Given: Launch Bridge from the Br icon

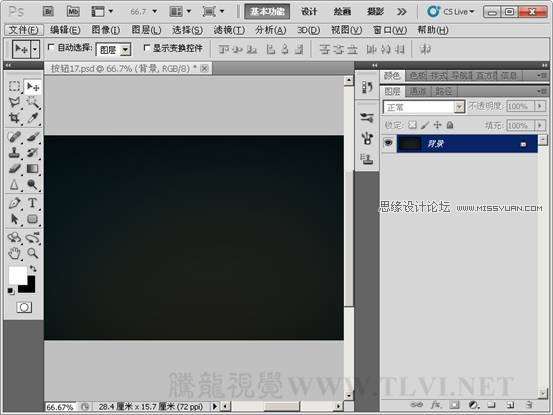Looking at the screenshot, I should 48,12.
